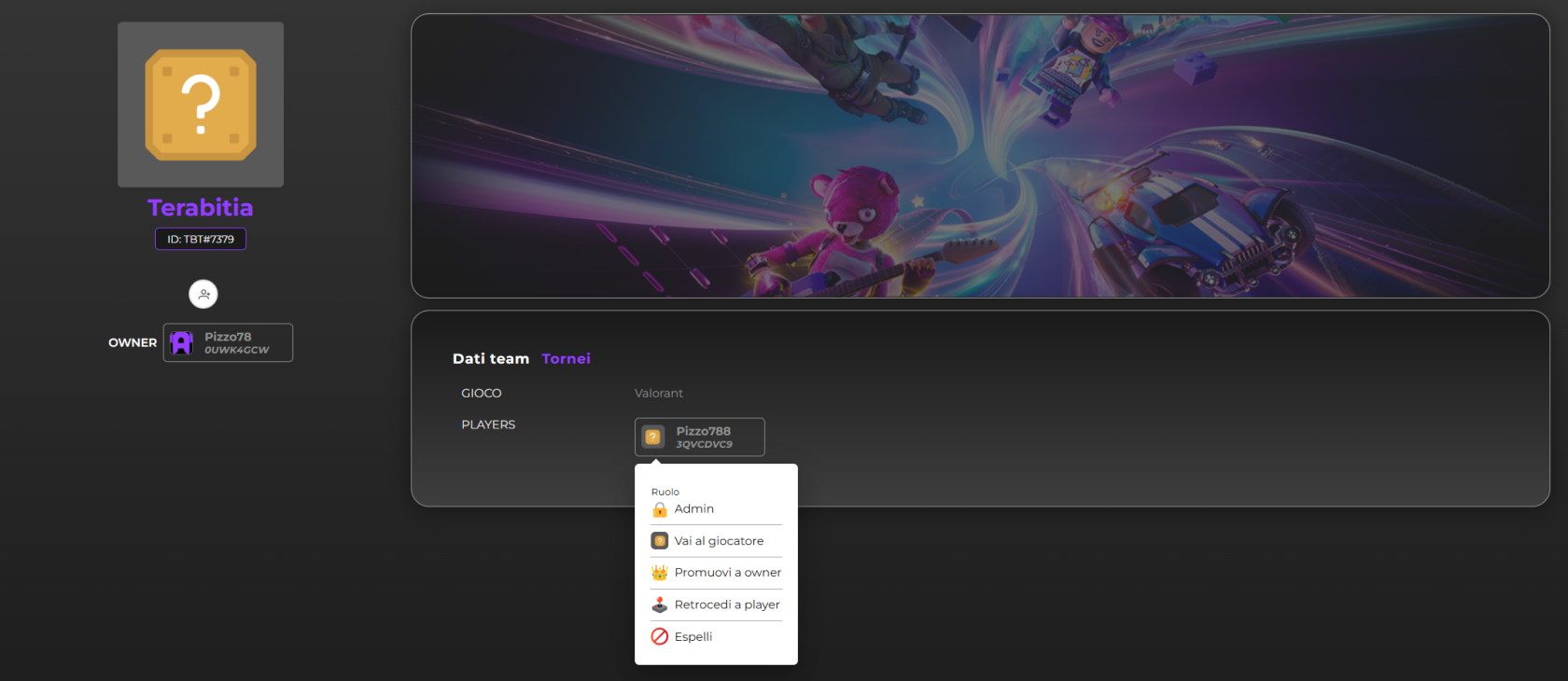The image size is (1568, 681).
Task: Expel the player via the Espelli label
Action: point(693,636)
